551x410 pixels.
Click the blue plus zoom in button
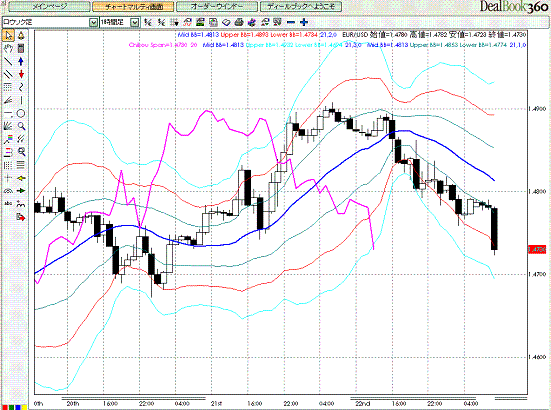304,22
